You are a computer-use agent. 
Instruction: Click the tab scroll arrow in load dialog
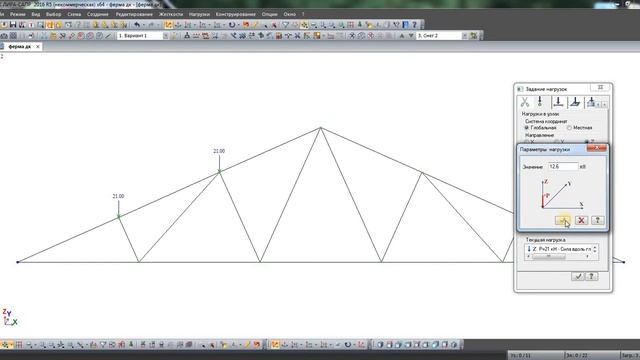tap(604, 104)
